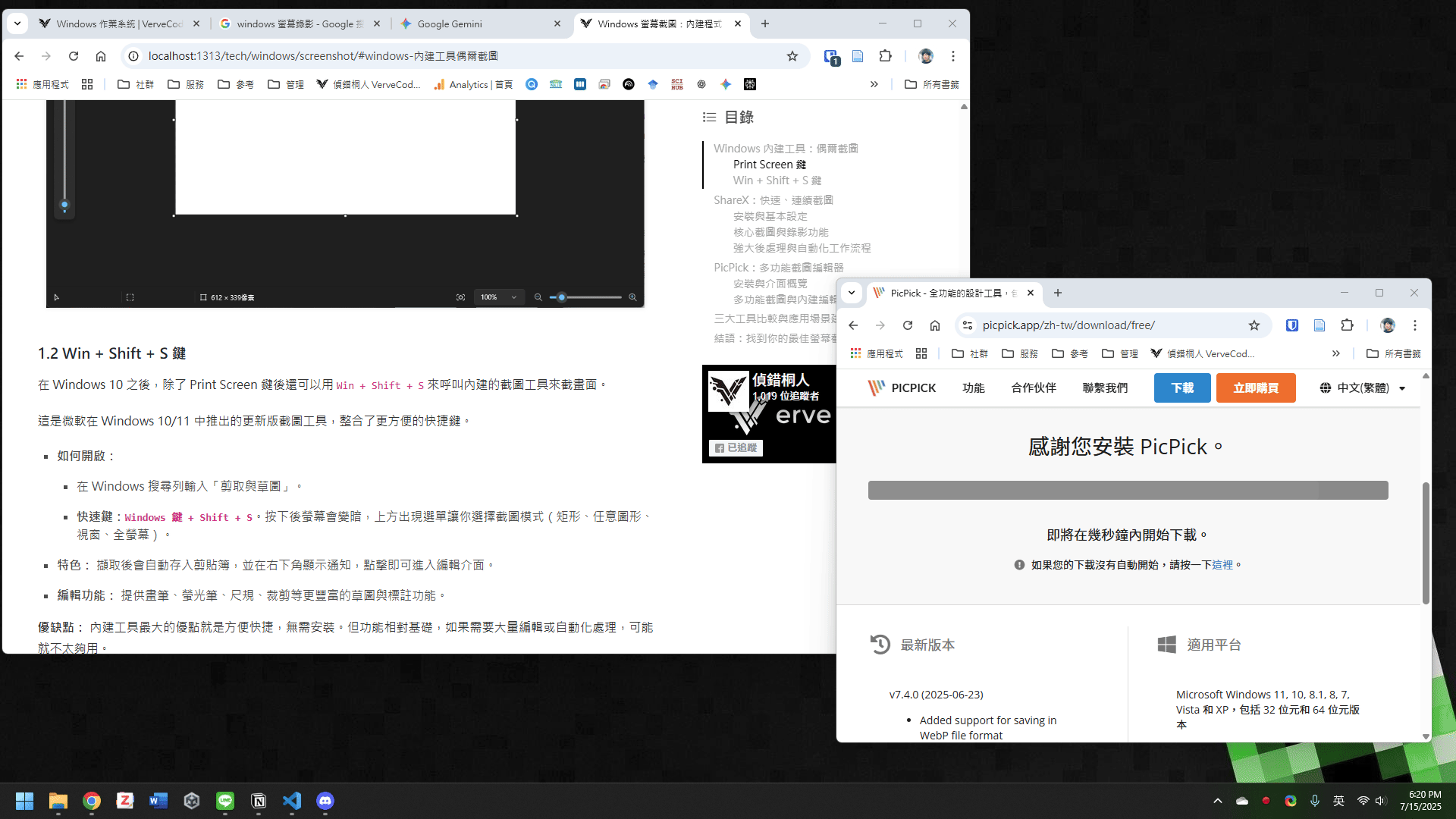Open the Analytics | 首頁 bookmark
Screen dimensions: 1456x819
472,84
